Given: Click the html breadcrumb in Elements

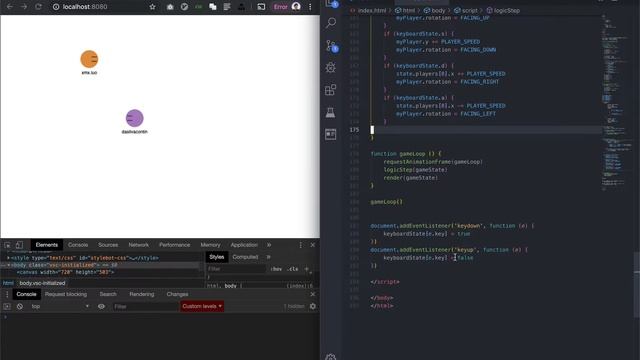Looking at the screenshot, I should pyautogui.click(x=8, y=283).
